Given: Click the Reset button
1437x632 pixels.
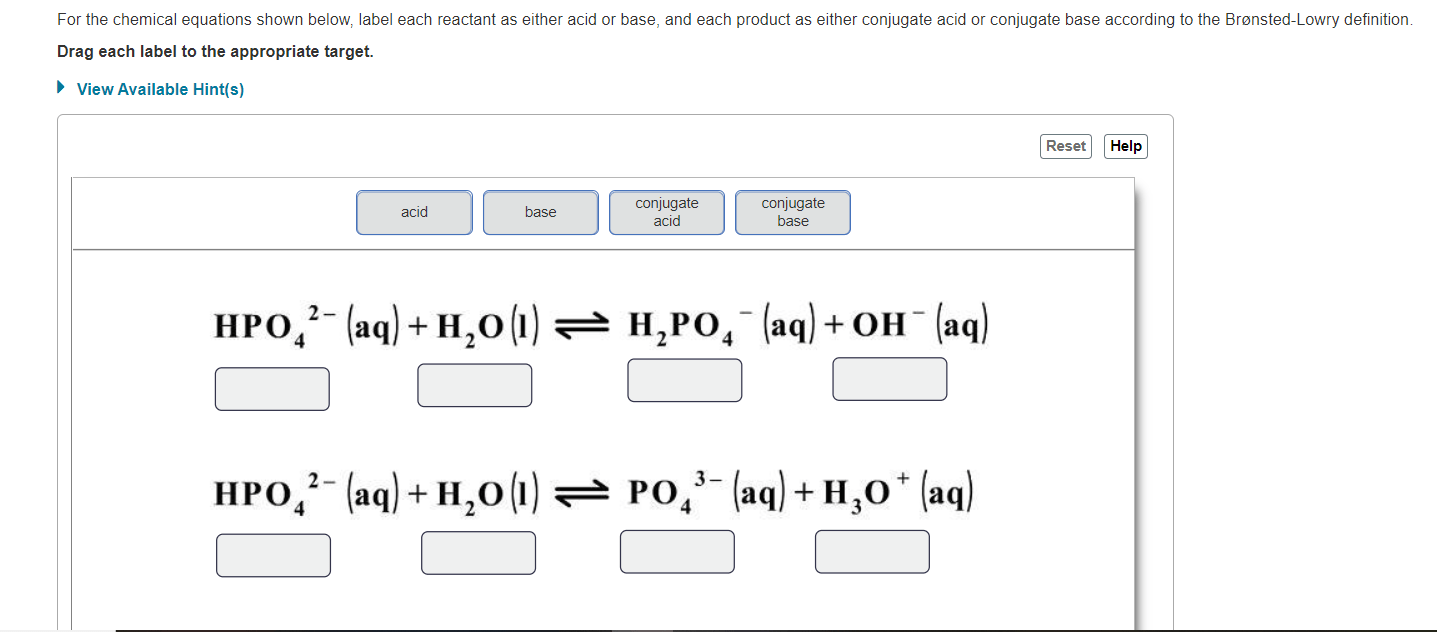Looking at the screenshot, I should pyautogui.click(x=1065, y=146).
